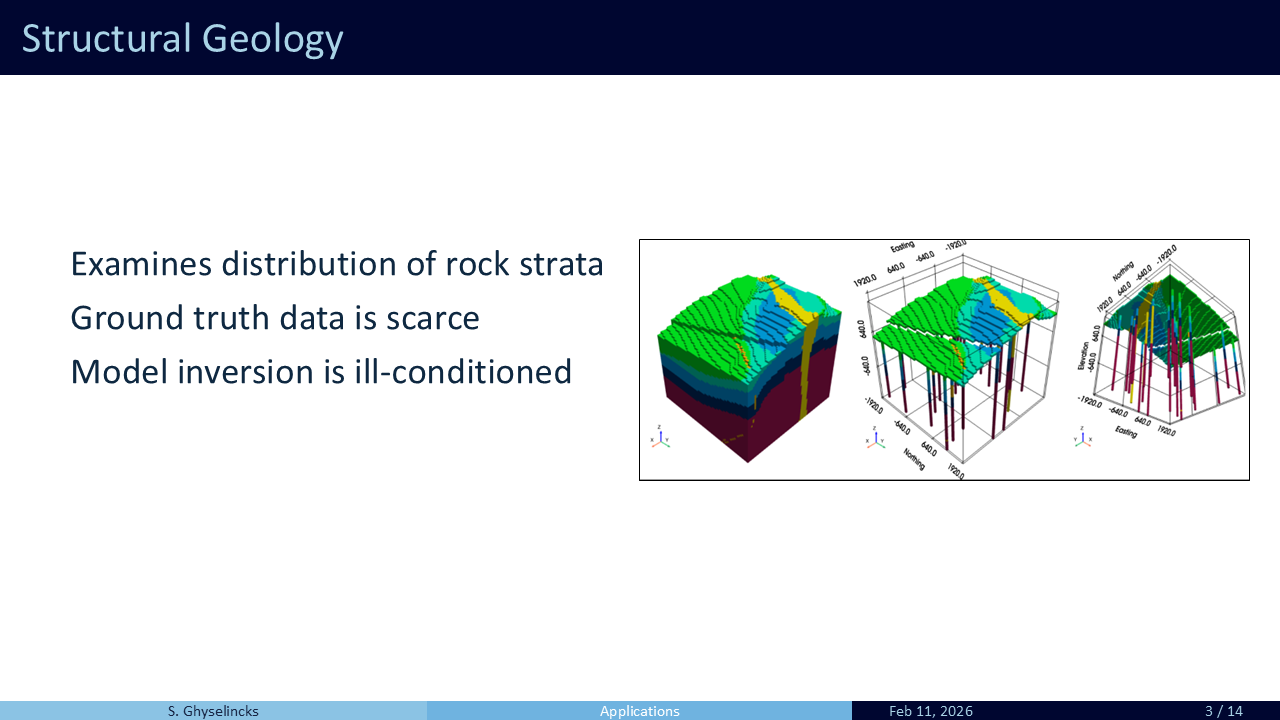
Task: Click the Structural Geology slide title
Action: [x=183, y=38]
